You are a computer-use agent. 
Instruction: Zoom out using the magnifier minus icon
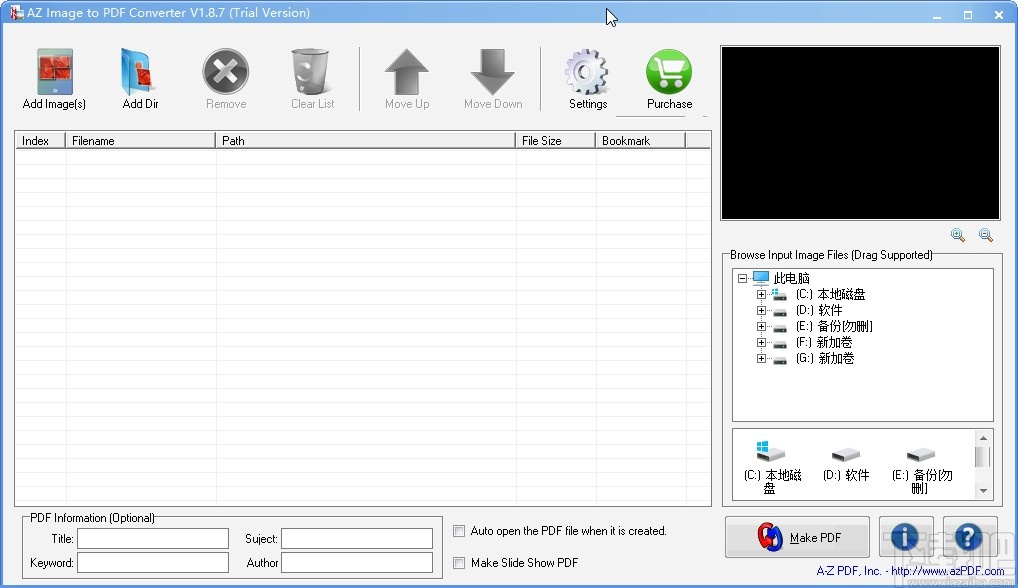coord(986,235)
